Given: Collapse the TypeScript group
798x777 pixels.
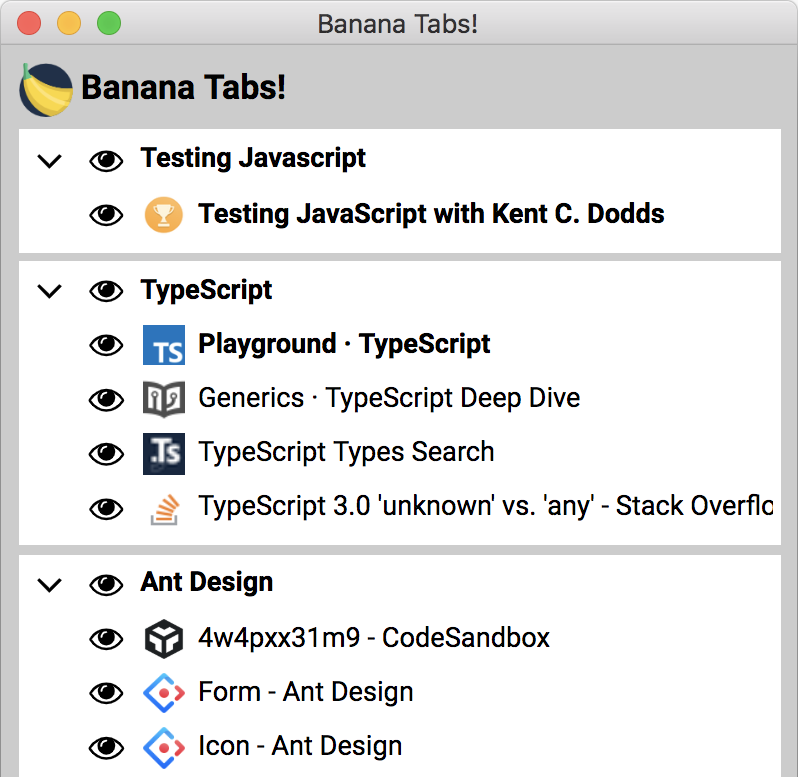Looking at the screenshot, I should pyautogui.click(x=49, y=292).
